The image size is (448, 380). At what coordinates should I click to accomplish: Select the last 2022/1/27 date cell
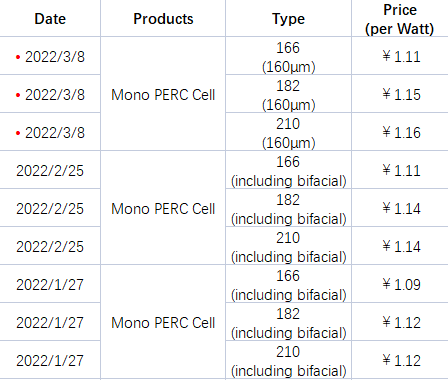tap(50, 360)
